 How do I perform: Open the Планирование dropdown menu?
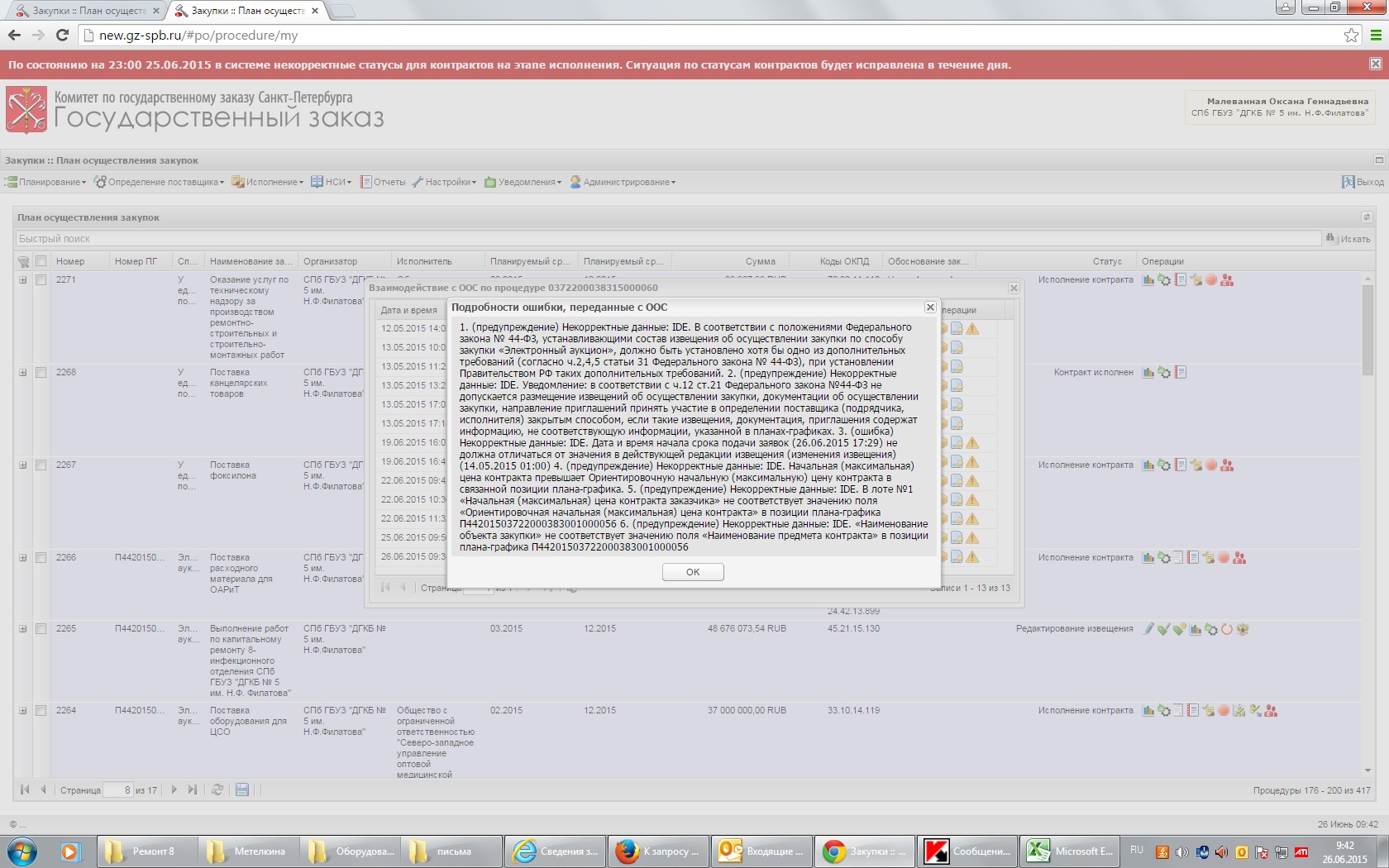point(46,183)
